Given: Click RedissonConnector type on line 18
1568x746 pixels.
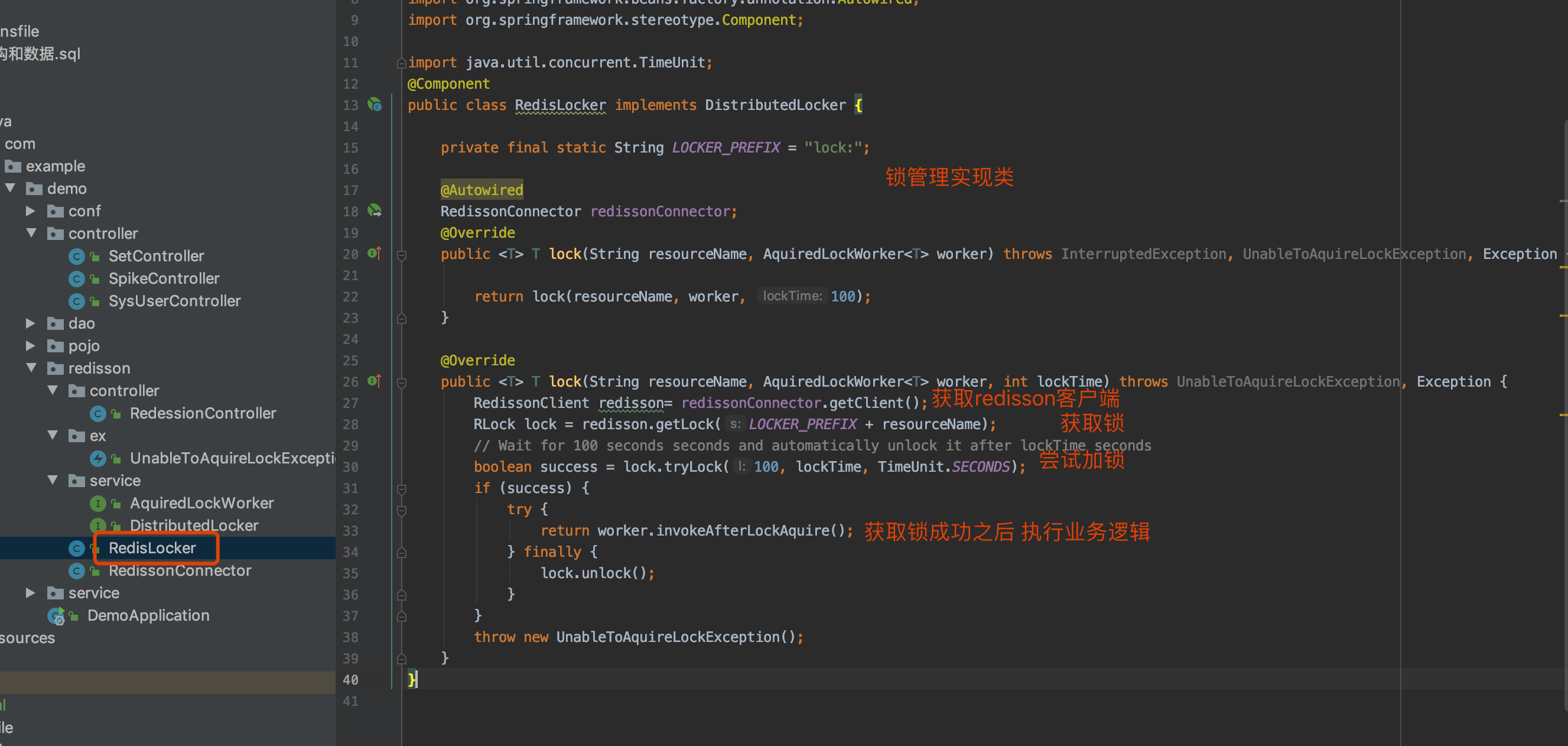Looking at the screenshot, I should click(x=510, y=211).
